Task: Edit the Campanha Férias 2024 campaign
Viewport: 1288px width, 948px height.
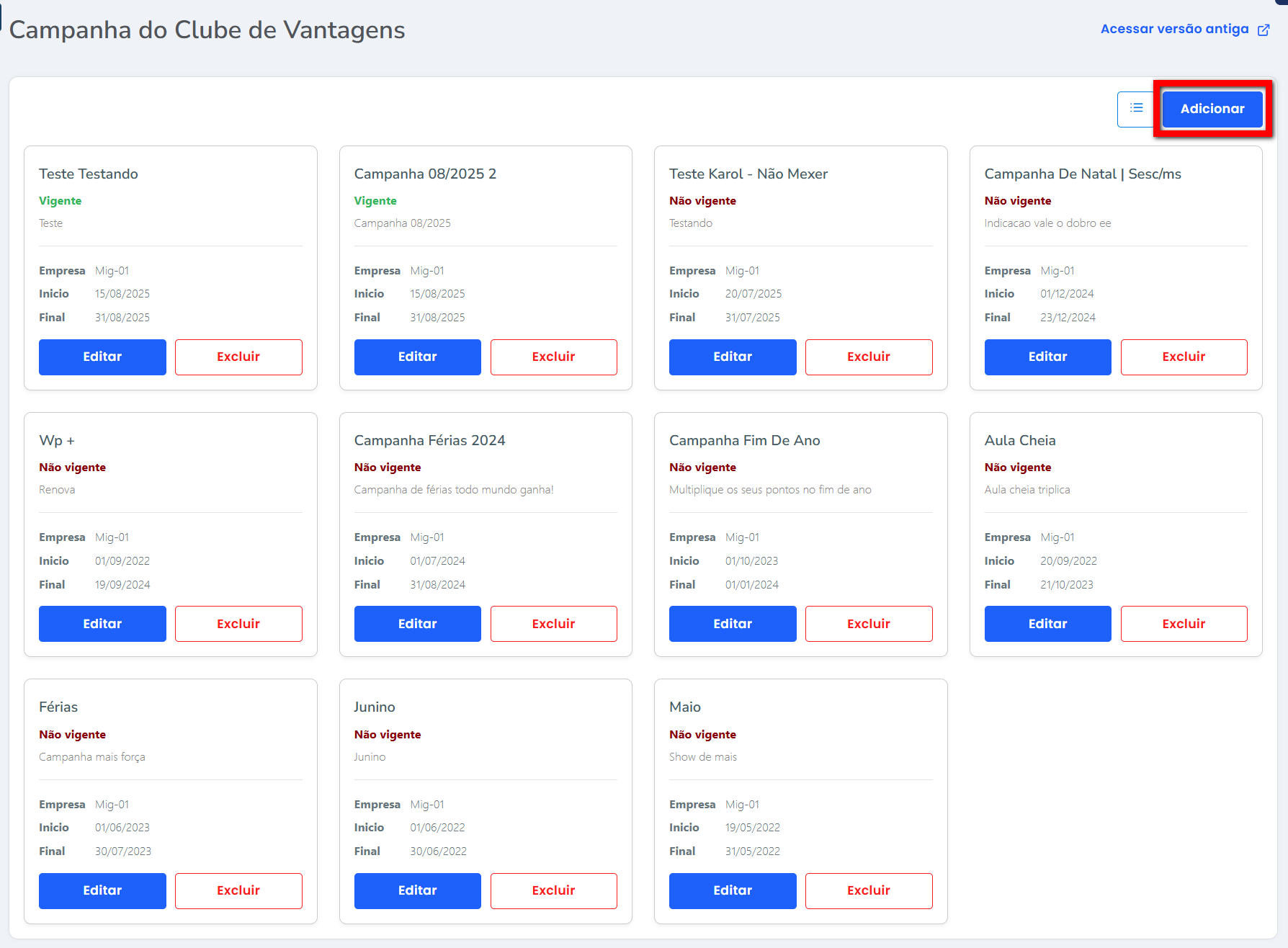Action: click(x=417, y=624)
